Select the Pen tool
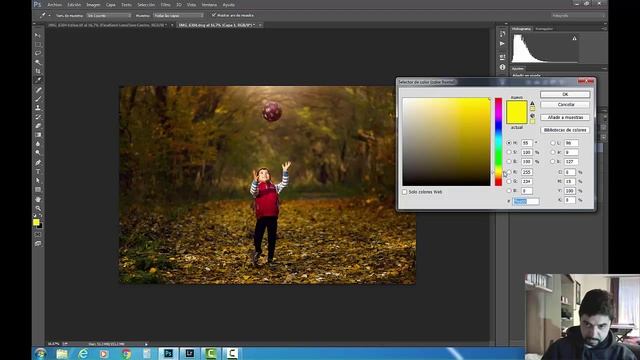640x360 pixels. pos(38,162)
